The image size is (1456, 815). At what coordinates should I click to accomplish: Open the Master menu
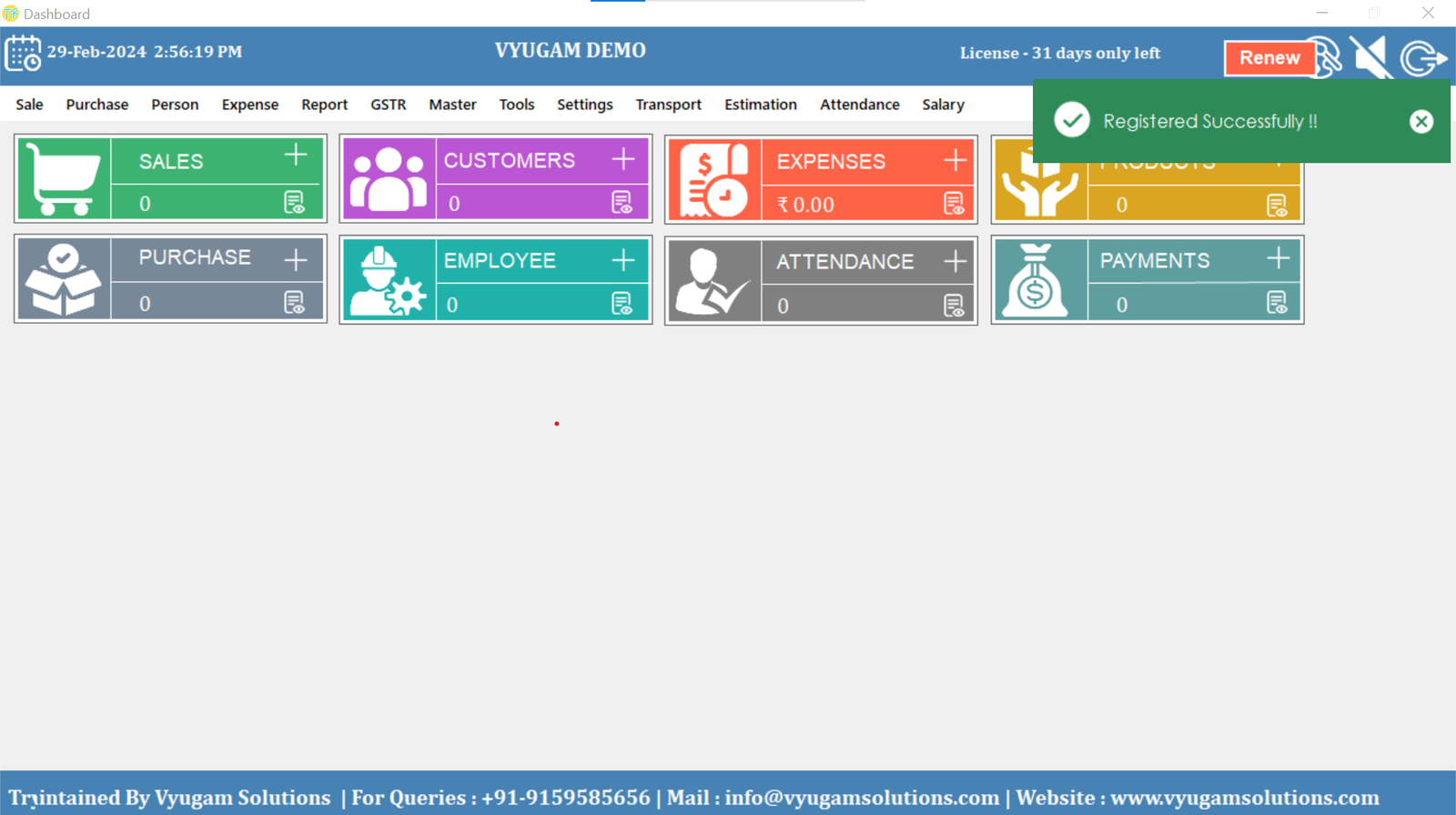(x=452, y=105)
